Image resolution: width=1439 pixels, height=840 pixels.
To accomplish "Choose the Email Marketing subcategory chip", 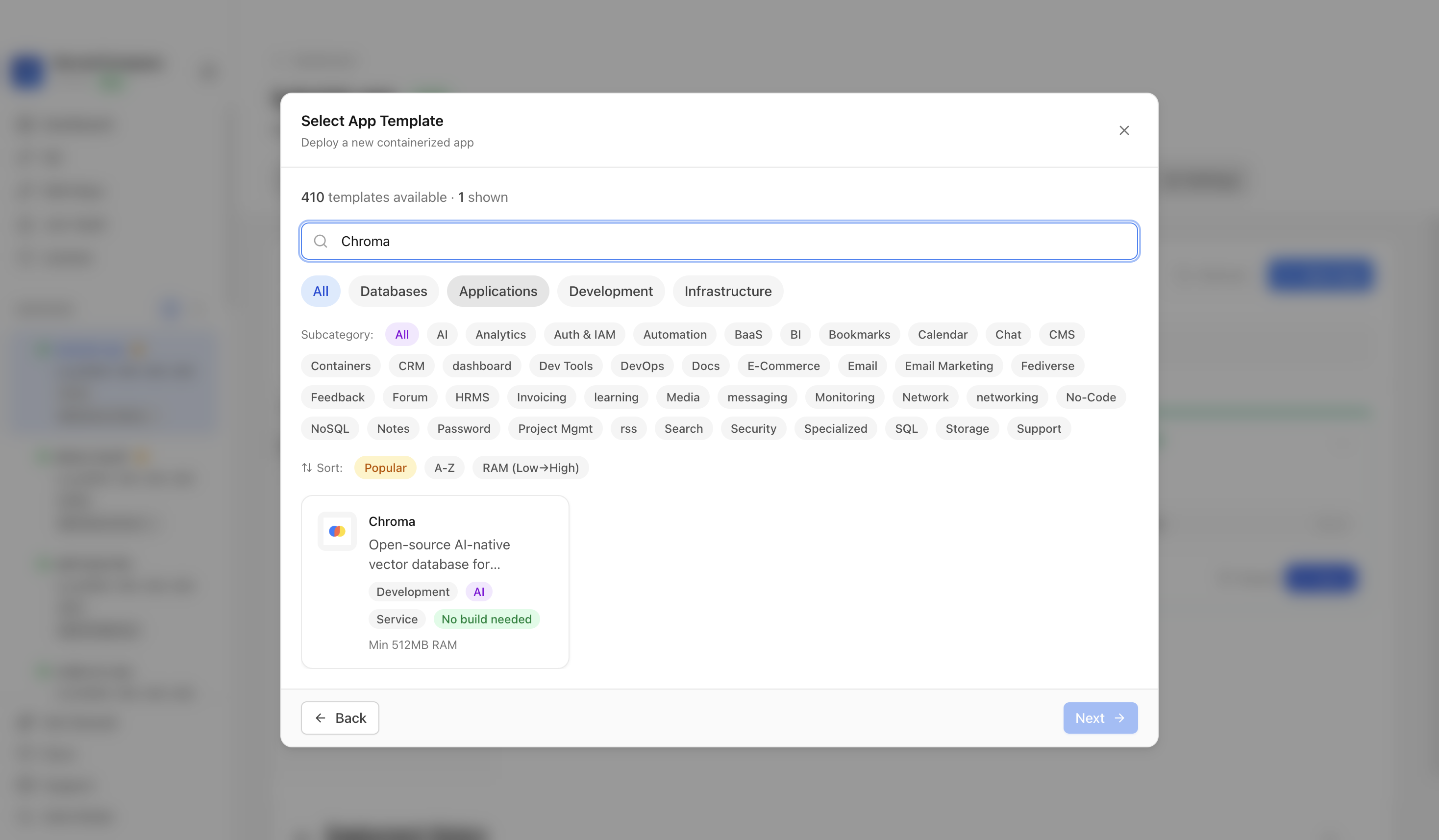I will coord(948,366).
